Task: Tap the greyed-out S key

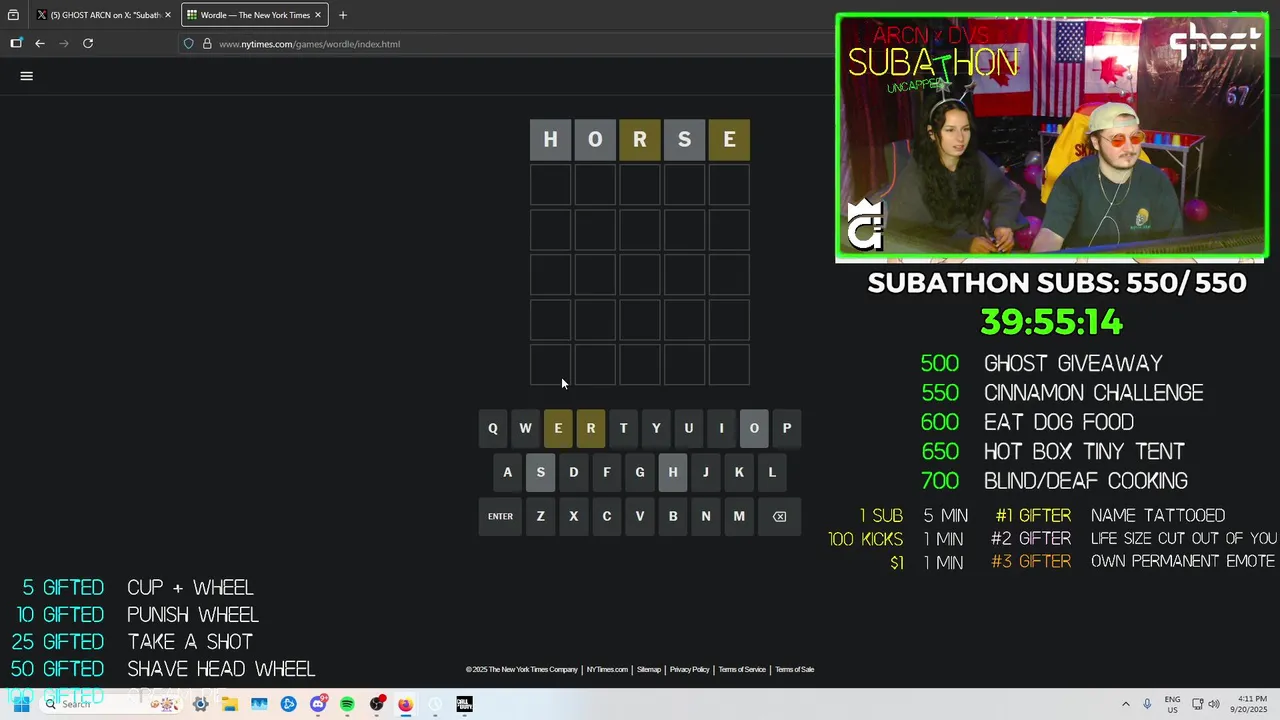Action: point(541,473)
